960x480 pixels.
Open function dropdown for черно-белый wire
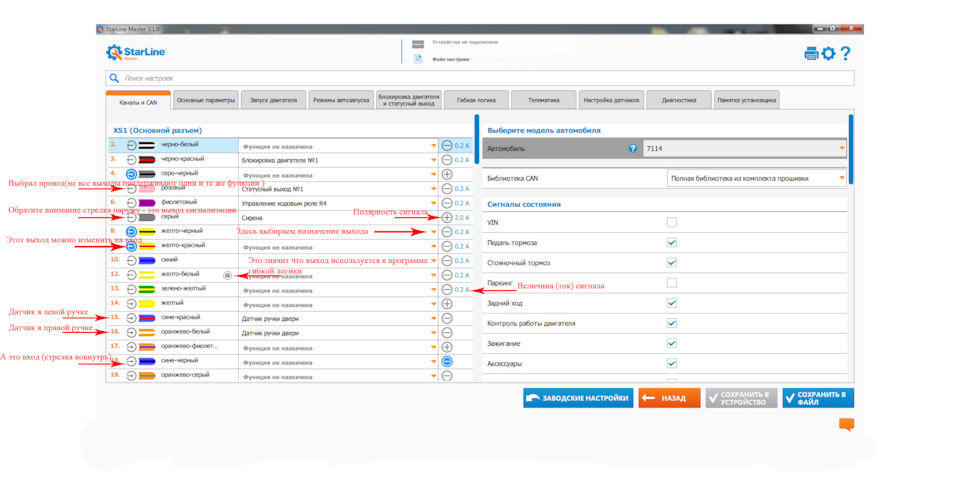[338, 146]
